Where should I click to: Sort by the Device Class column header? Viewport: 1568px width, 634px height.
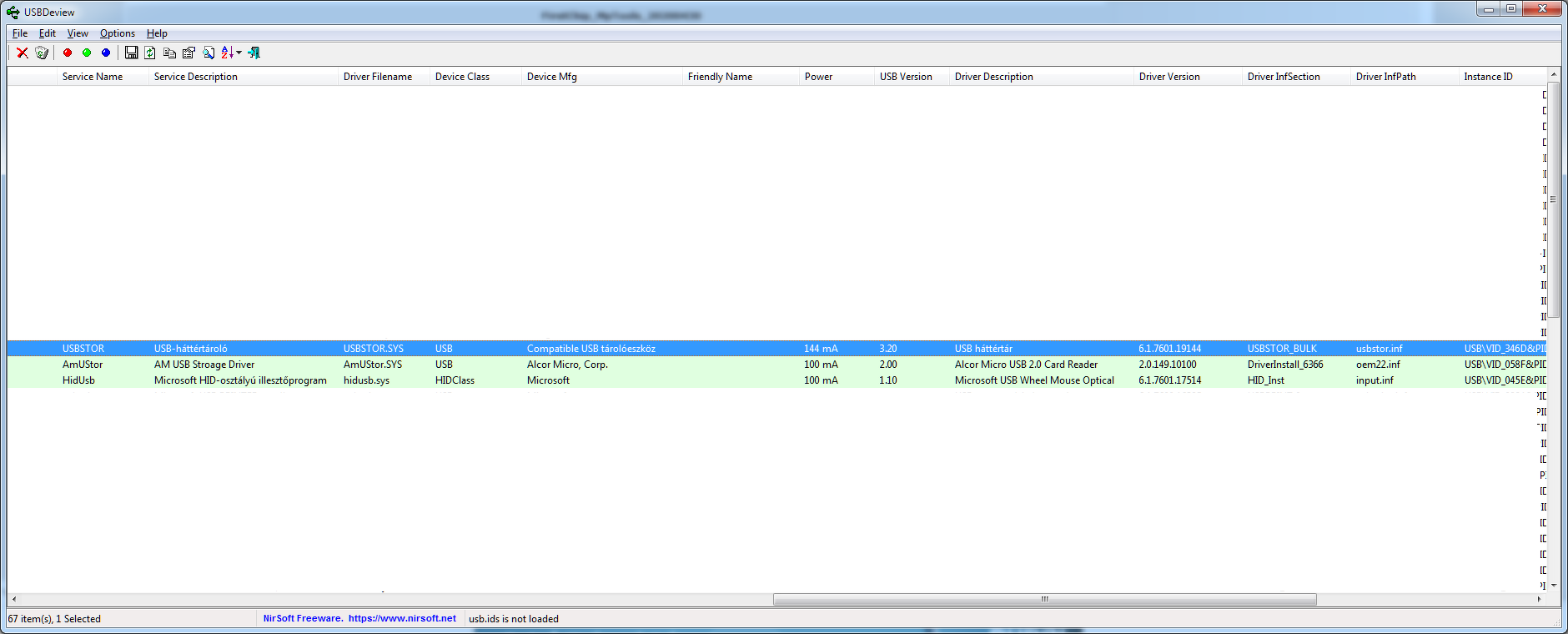click(x=476, y=77)
